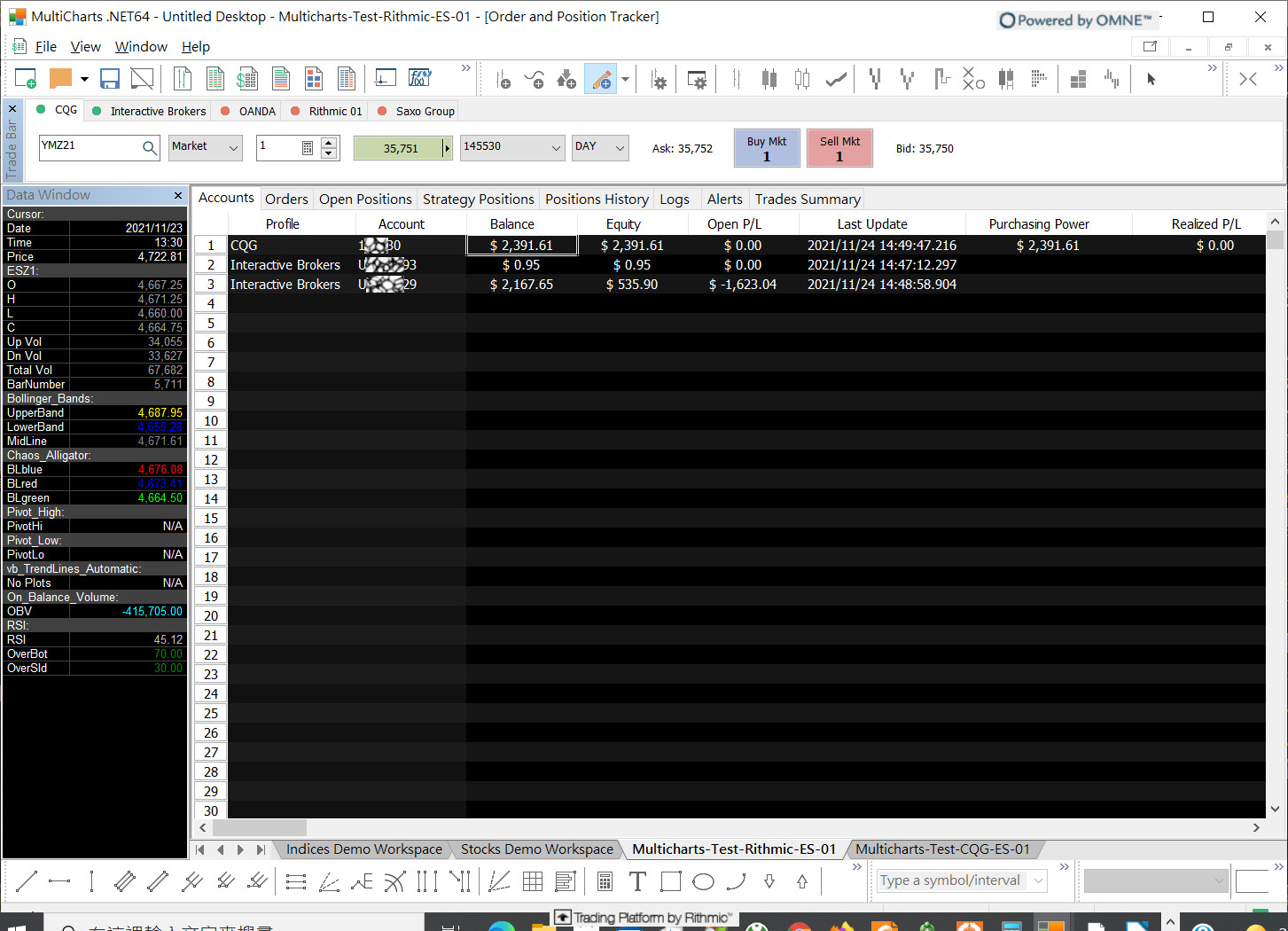Image resolution: width=1288 pixels, height=931 pixels.
Task: Select the line-on-close chart style icon
Action: [x=836, y=80]
